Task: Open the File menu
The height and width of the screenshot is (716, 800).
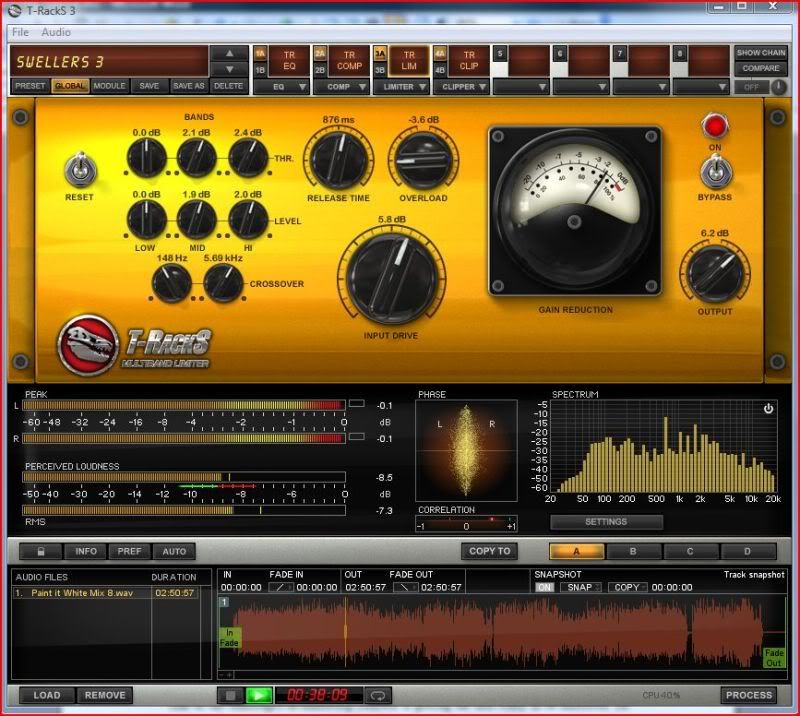Action: coord(20,32)
